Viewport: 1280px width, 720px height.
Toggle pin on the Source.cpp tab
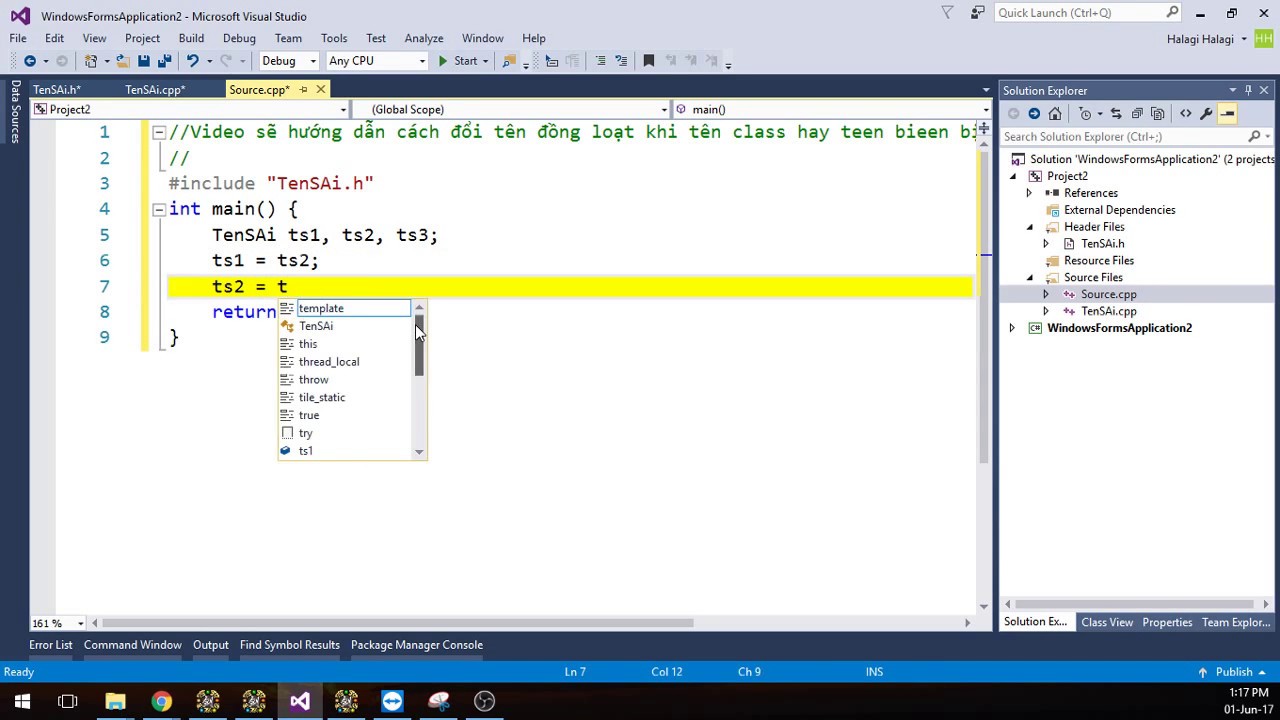pyautogui.click(x=303, y=90)
